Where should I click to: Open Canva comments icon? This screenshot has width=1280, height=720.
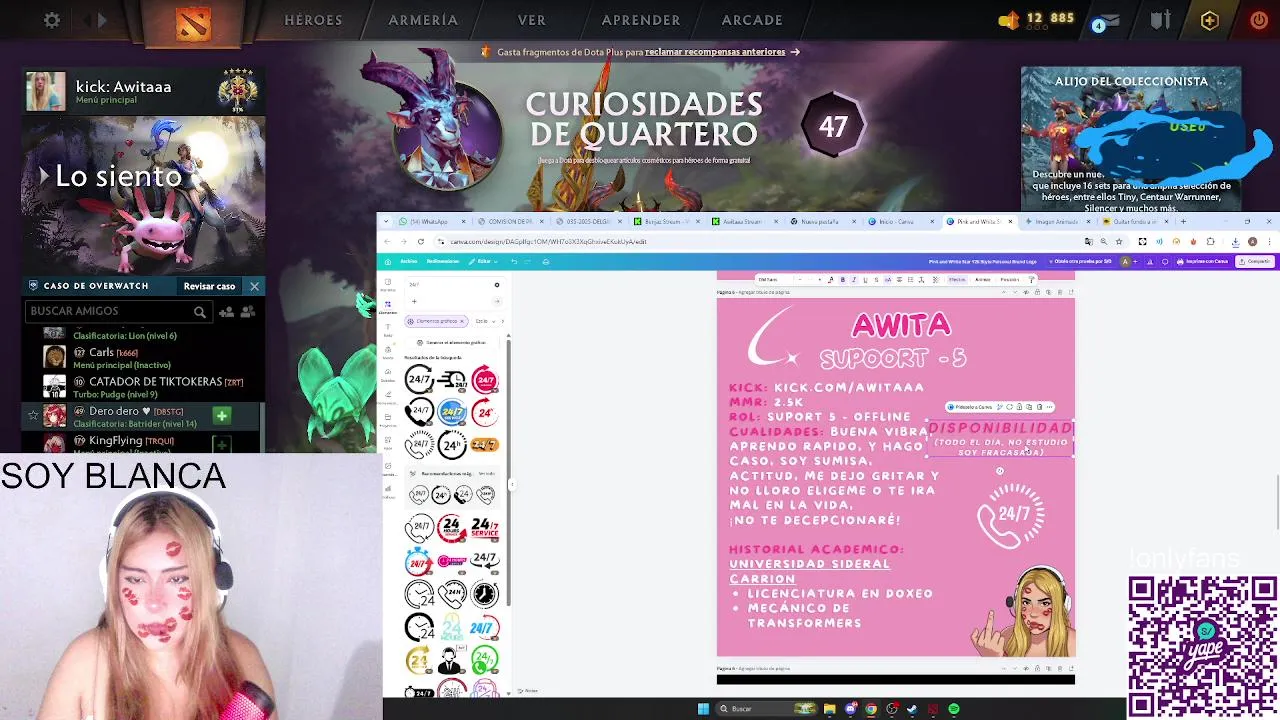point(1165,261)
